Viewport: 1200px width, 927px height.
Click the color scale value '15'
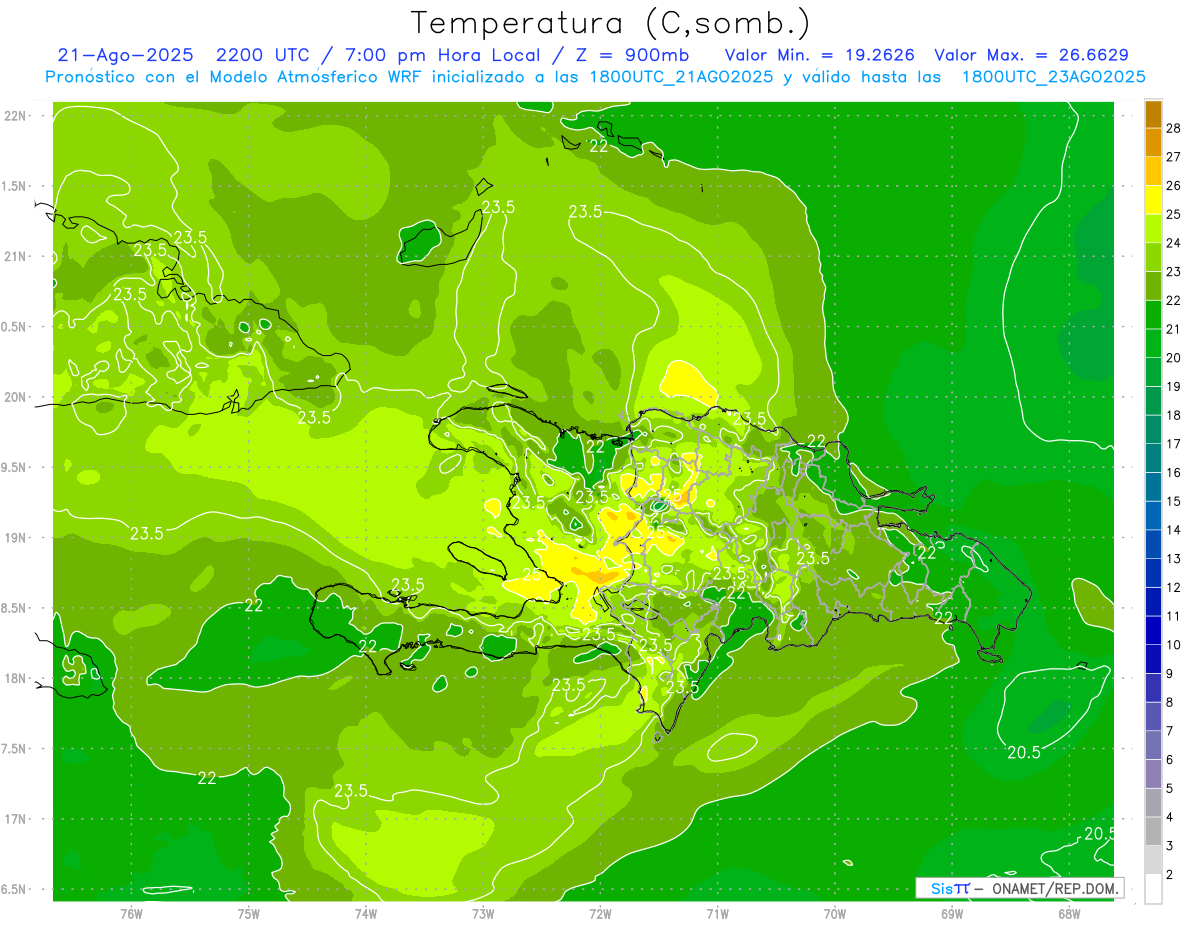[x=1174, y=501]
